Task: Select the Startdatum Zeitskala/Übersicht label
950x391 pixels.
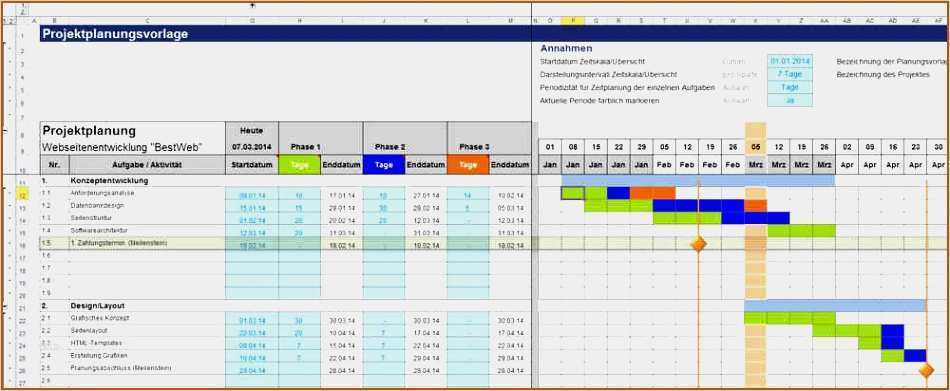Action: pyautogui.click(x=592, y=61)
